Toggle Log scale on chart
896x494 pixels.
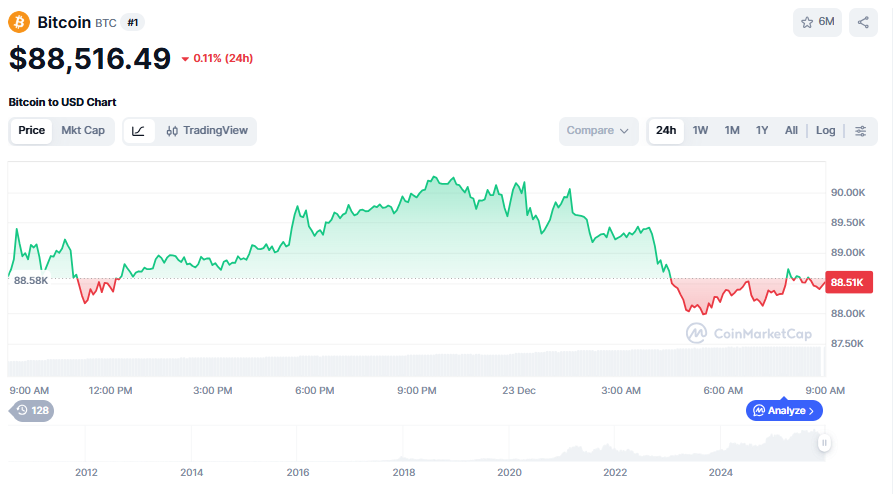[x=825, y=131]
